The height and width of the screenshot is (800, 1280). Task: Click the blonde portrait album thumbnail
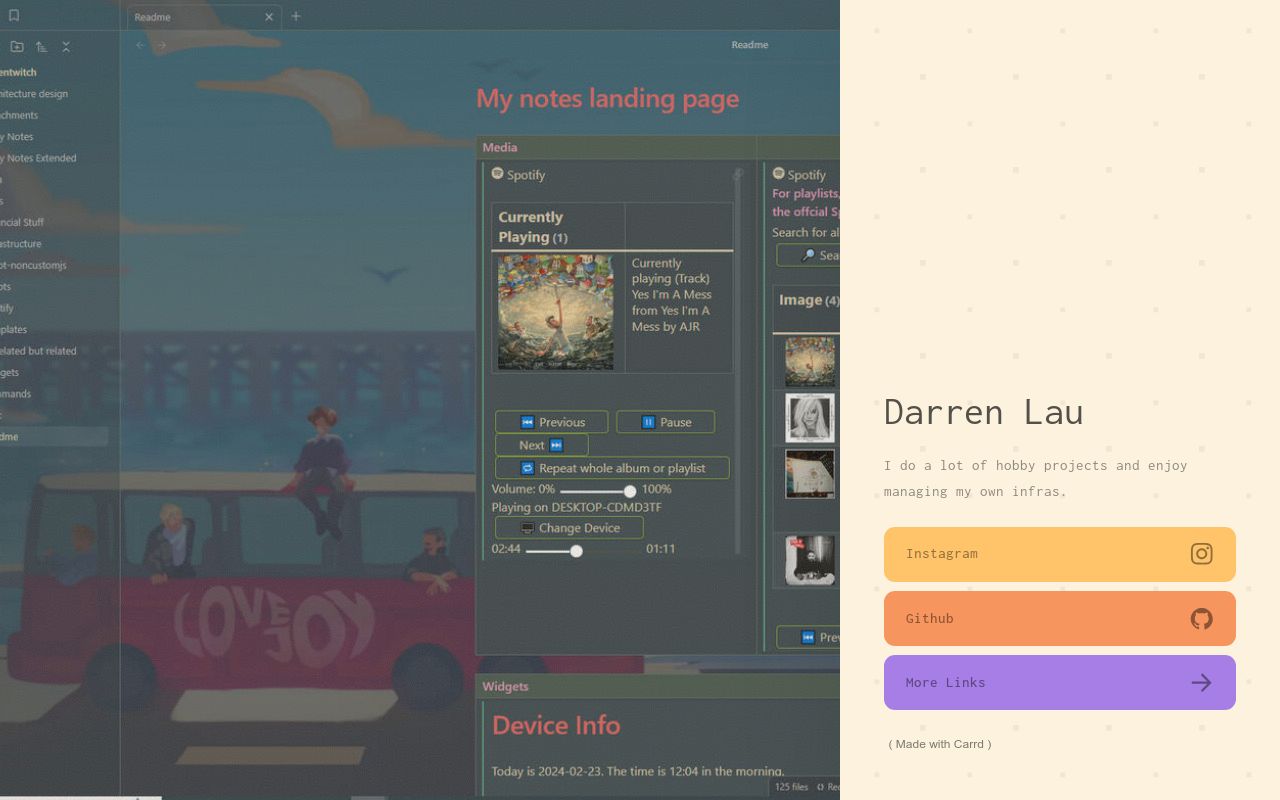click(810, 418)
